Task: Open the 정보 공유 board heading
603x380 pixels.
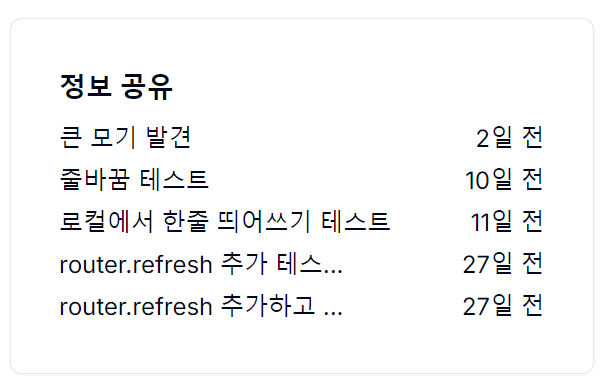Action: point(116,87)
